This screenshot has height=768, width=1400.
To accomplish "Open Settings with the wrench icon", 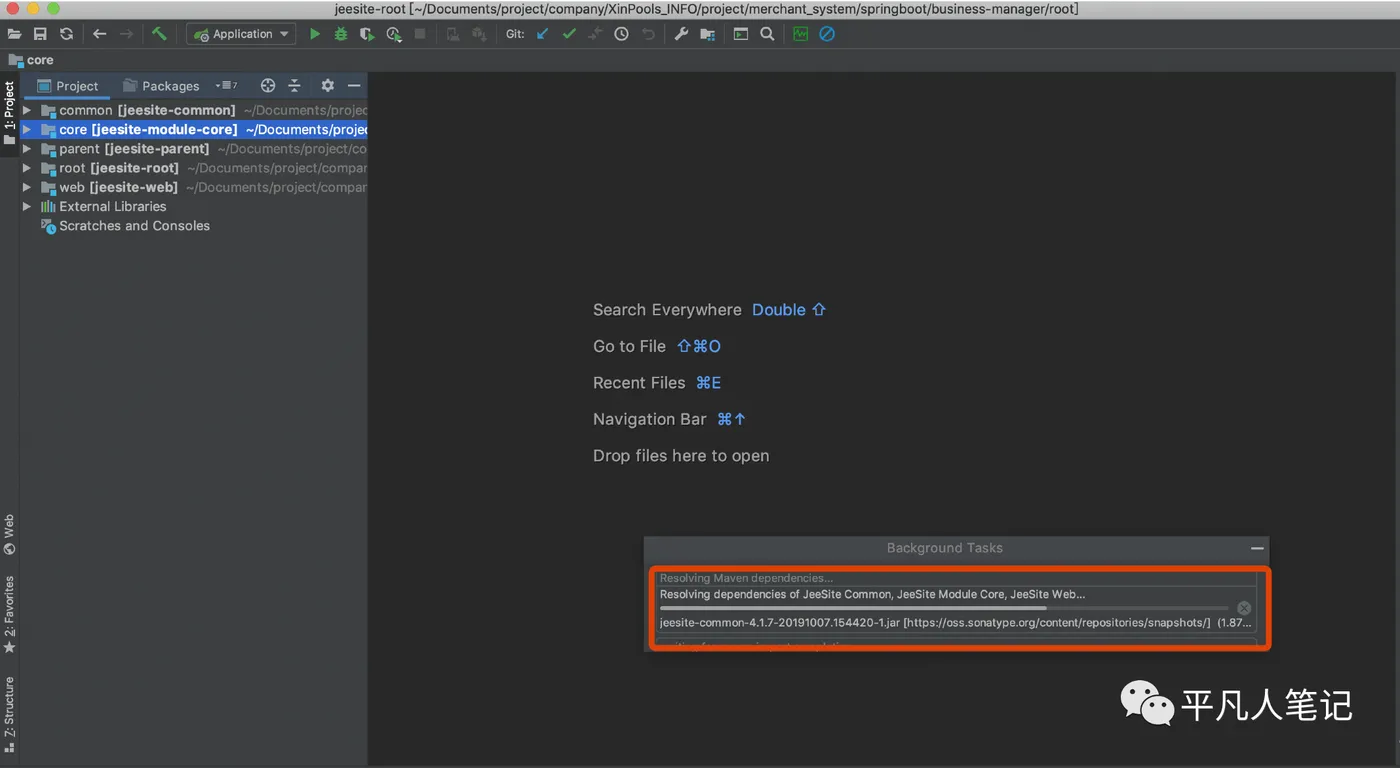I will click(x=681, y=34).
